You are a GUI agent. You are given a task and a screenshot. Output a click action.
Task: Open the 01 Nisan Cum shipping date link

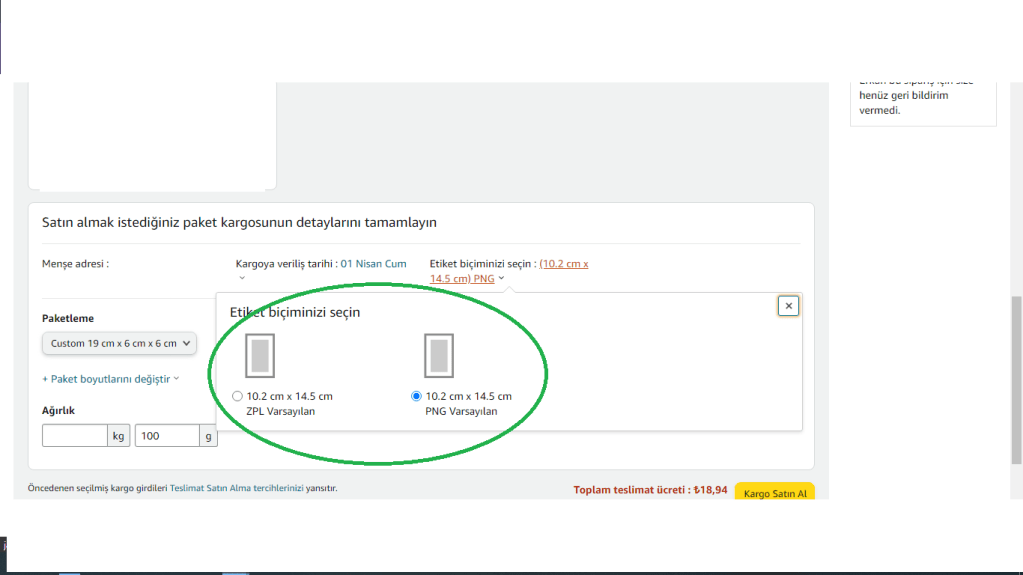[x=373, y=264]
